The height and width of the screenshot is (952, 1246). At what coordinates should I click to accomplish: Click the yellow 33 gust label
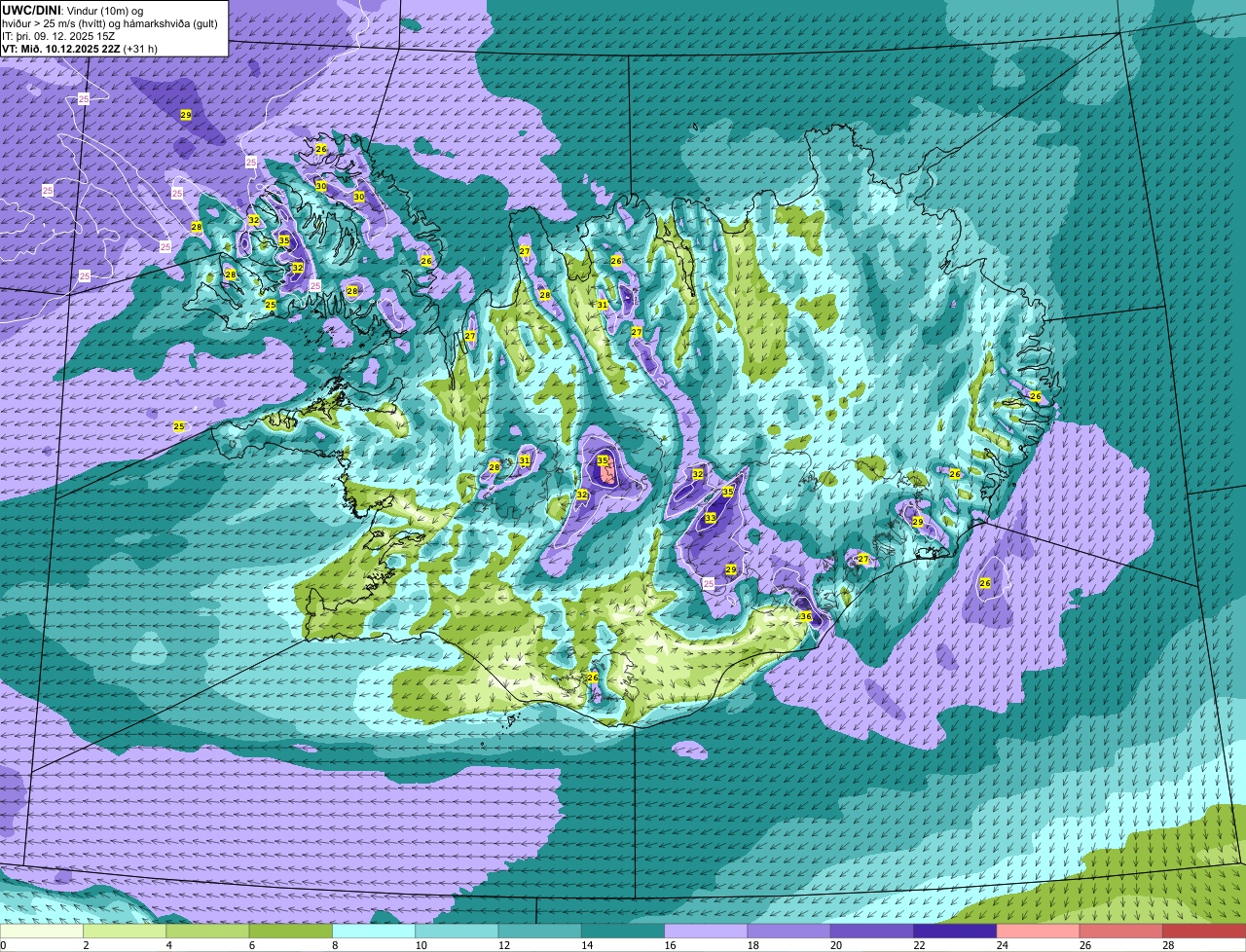pos(711,518)
